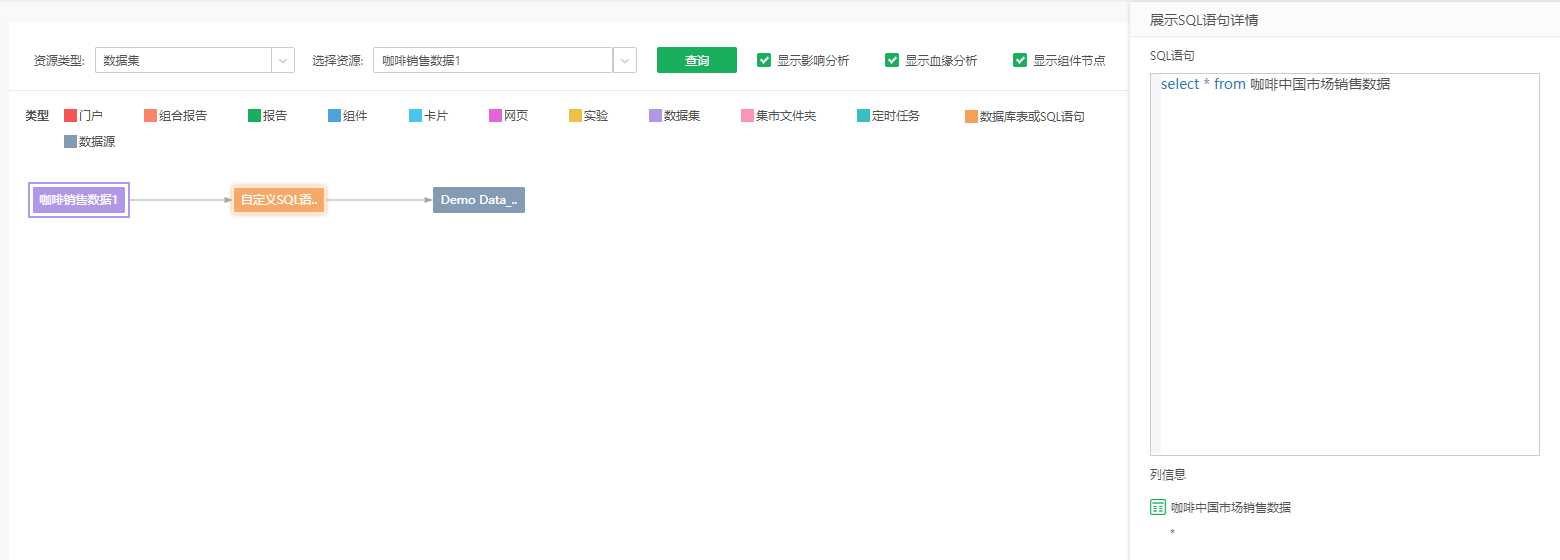Select the Demo Data_.. graph node
This screenshot has width=1560, height=560.
click(x=479, y=200)
